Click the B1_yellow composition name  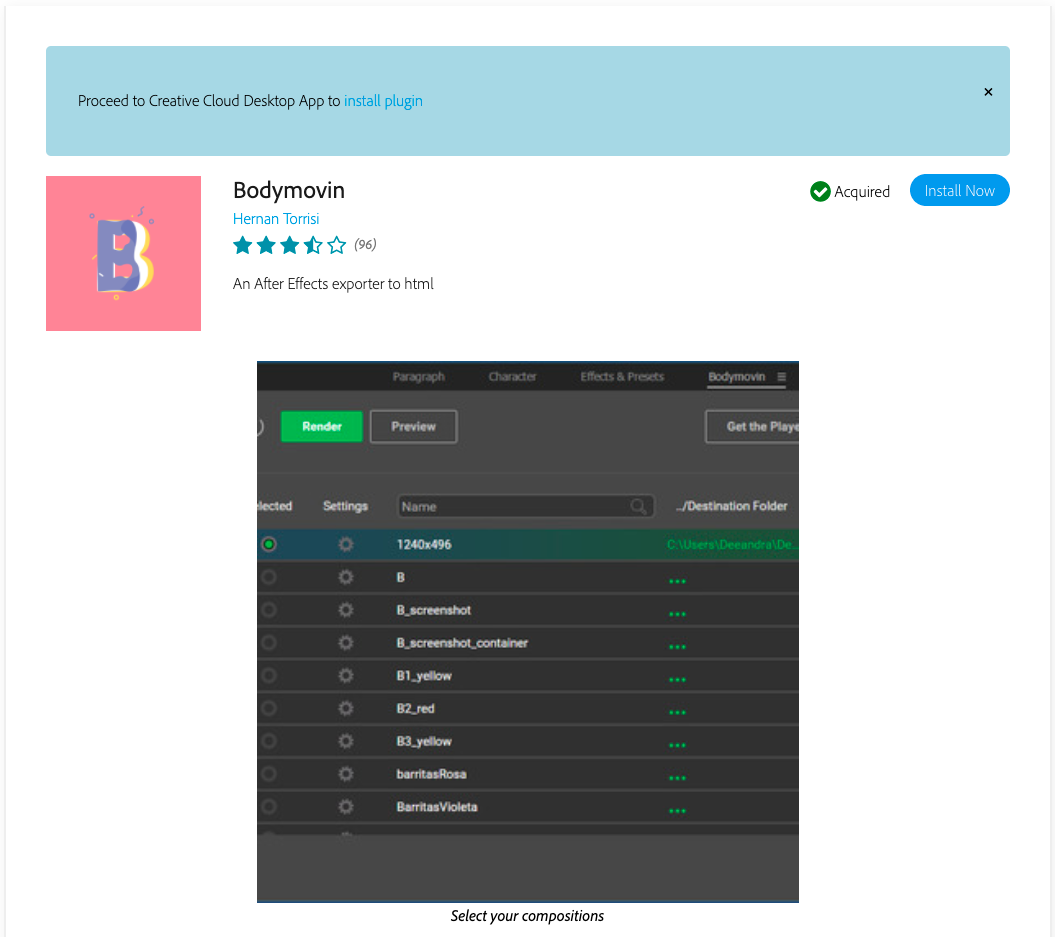[424, 675]
